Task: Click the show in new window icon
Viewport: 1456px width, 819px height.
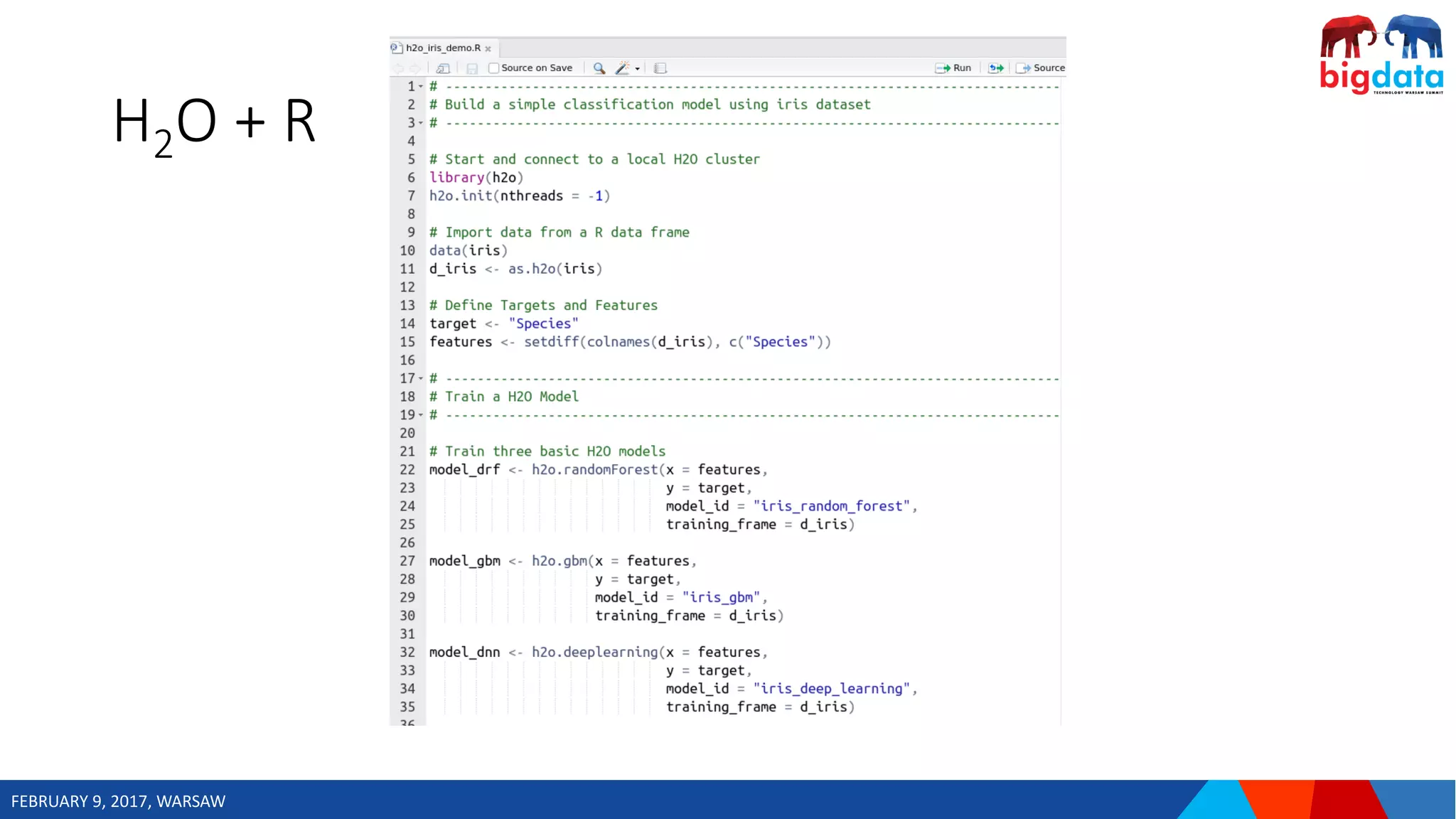Action: click(443, 68)
